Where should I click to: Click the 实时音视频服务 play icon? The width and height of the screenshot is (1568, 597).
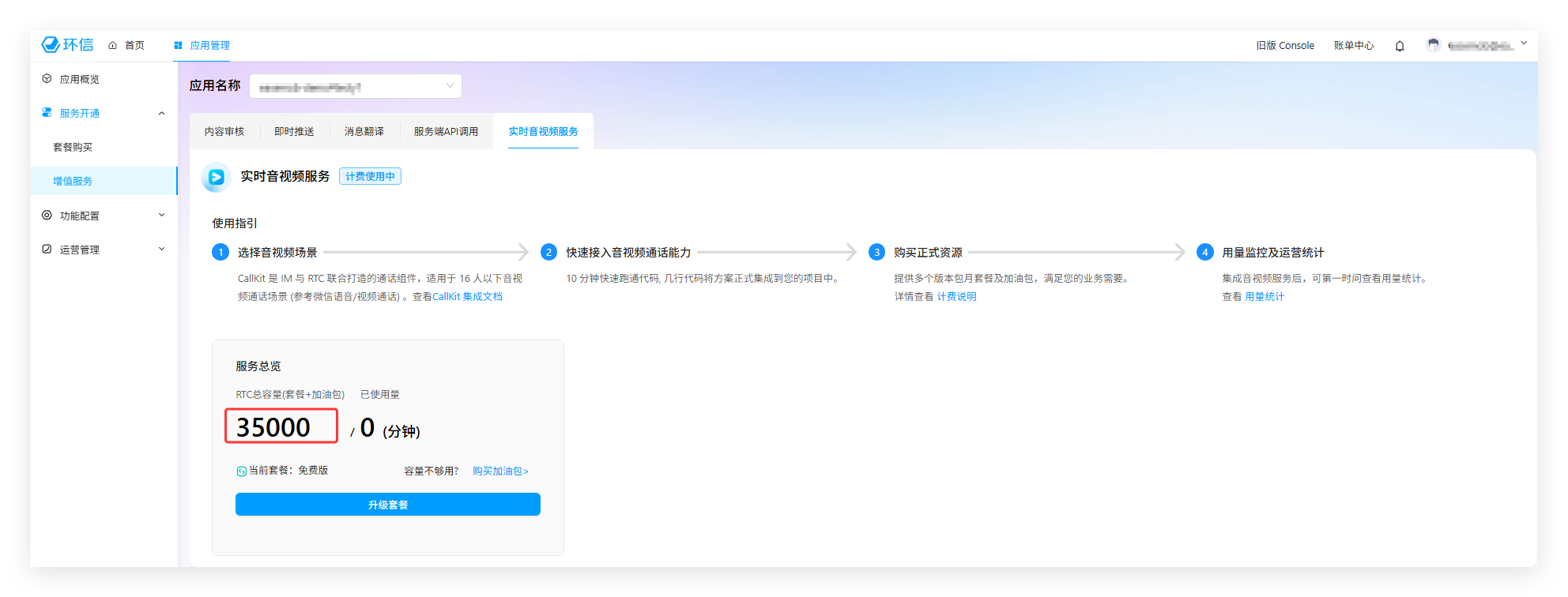216,177
